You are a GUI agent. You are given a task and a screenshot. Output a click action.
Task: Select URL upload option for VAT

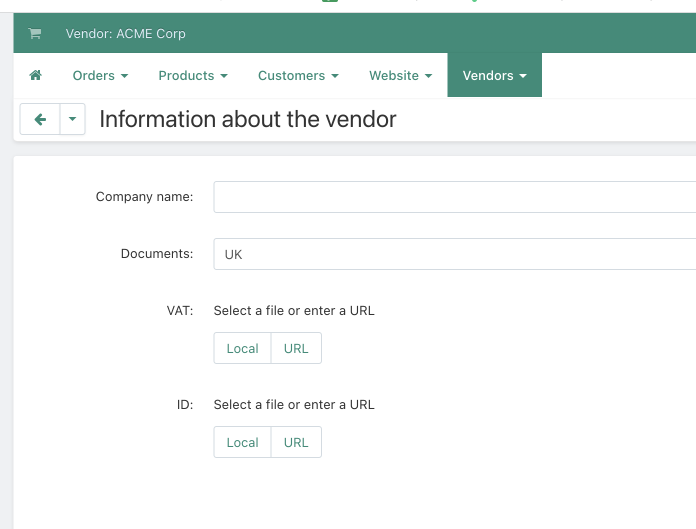tap(296, 348)
